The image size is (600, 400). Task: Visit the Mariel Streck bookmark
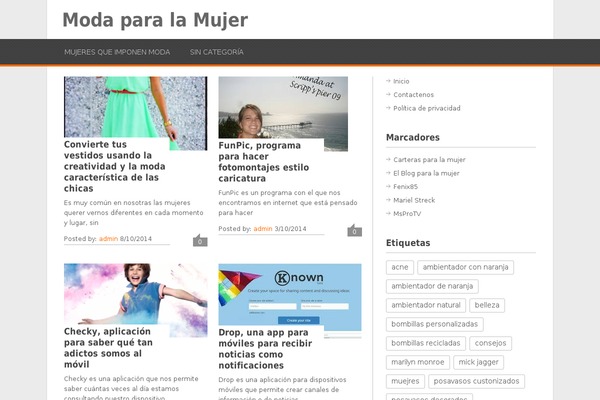click(414, 200)
